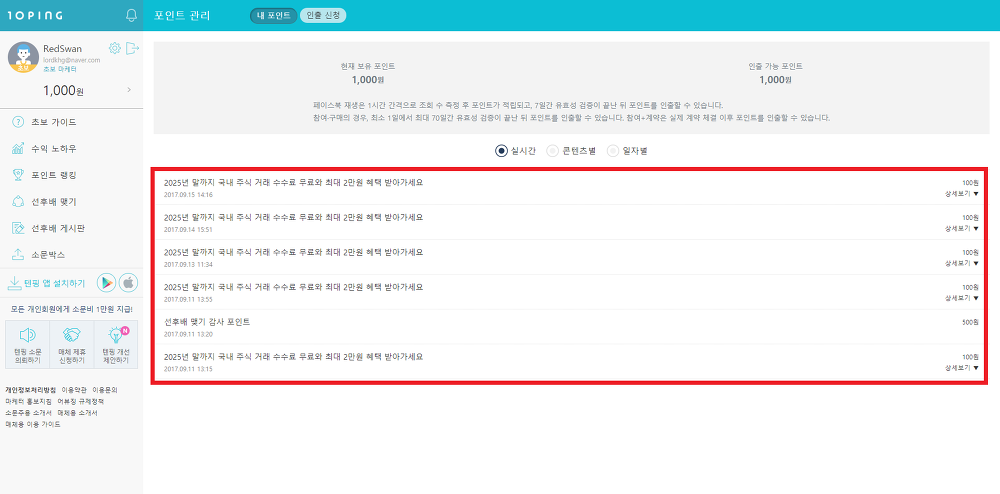Viewport: 1000px width, 494px height.
Task: Click 마케터 홍보지침 footer link
Action: [28, 402]
